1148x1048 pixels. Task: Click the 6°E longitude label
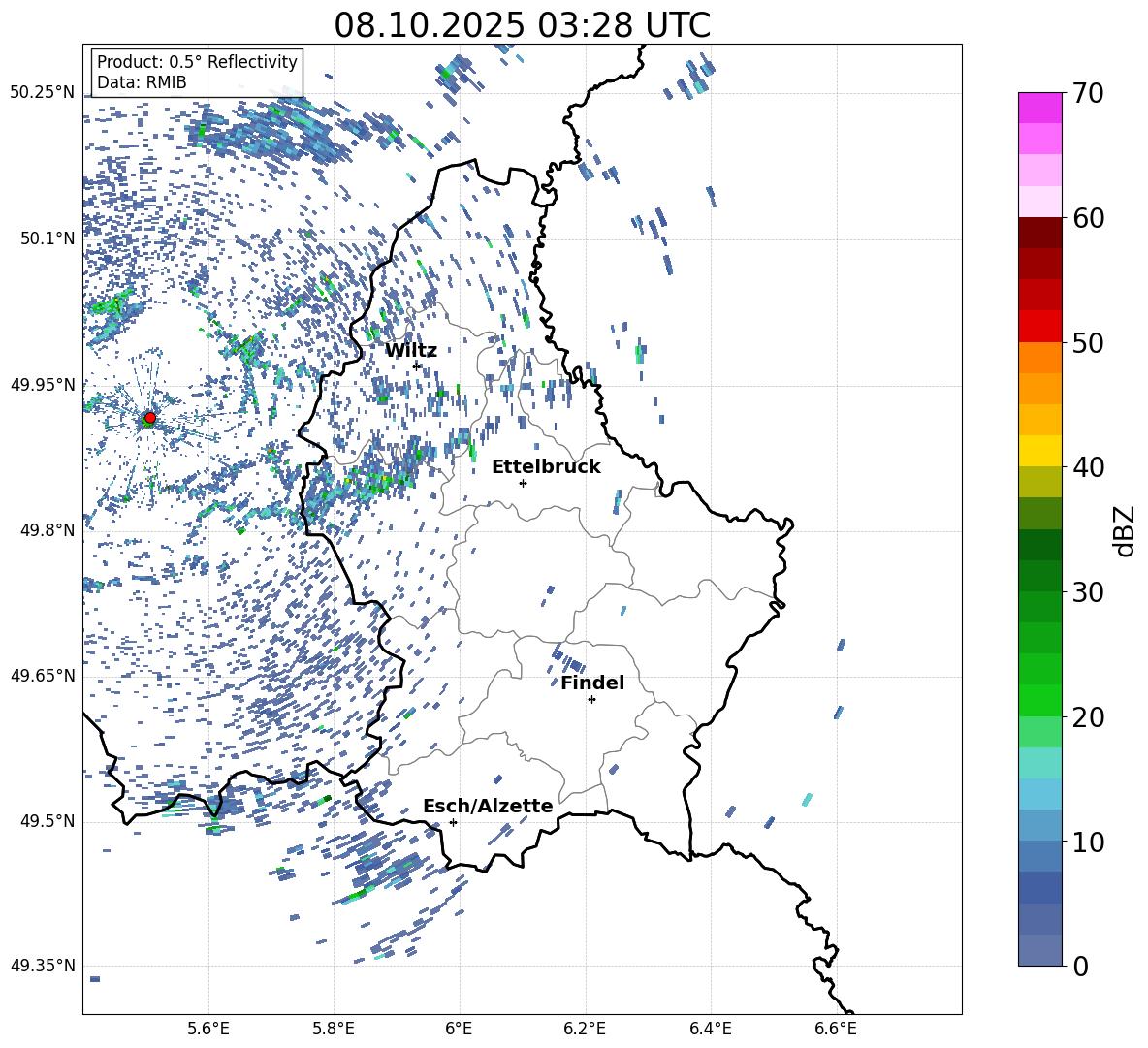click(459, 1030)
